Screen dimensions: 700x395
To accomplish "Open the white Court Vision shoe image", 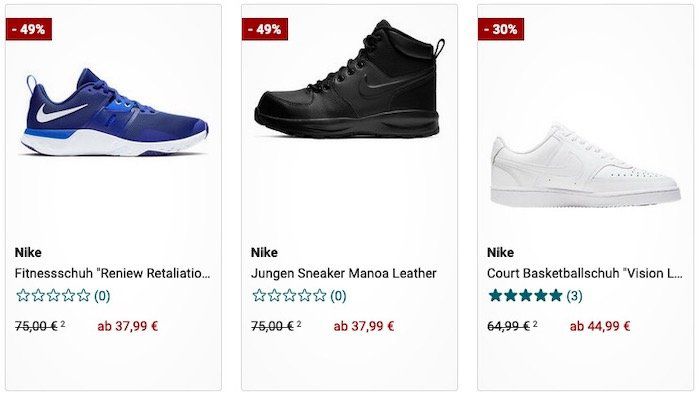I will pos(585,166).
